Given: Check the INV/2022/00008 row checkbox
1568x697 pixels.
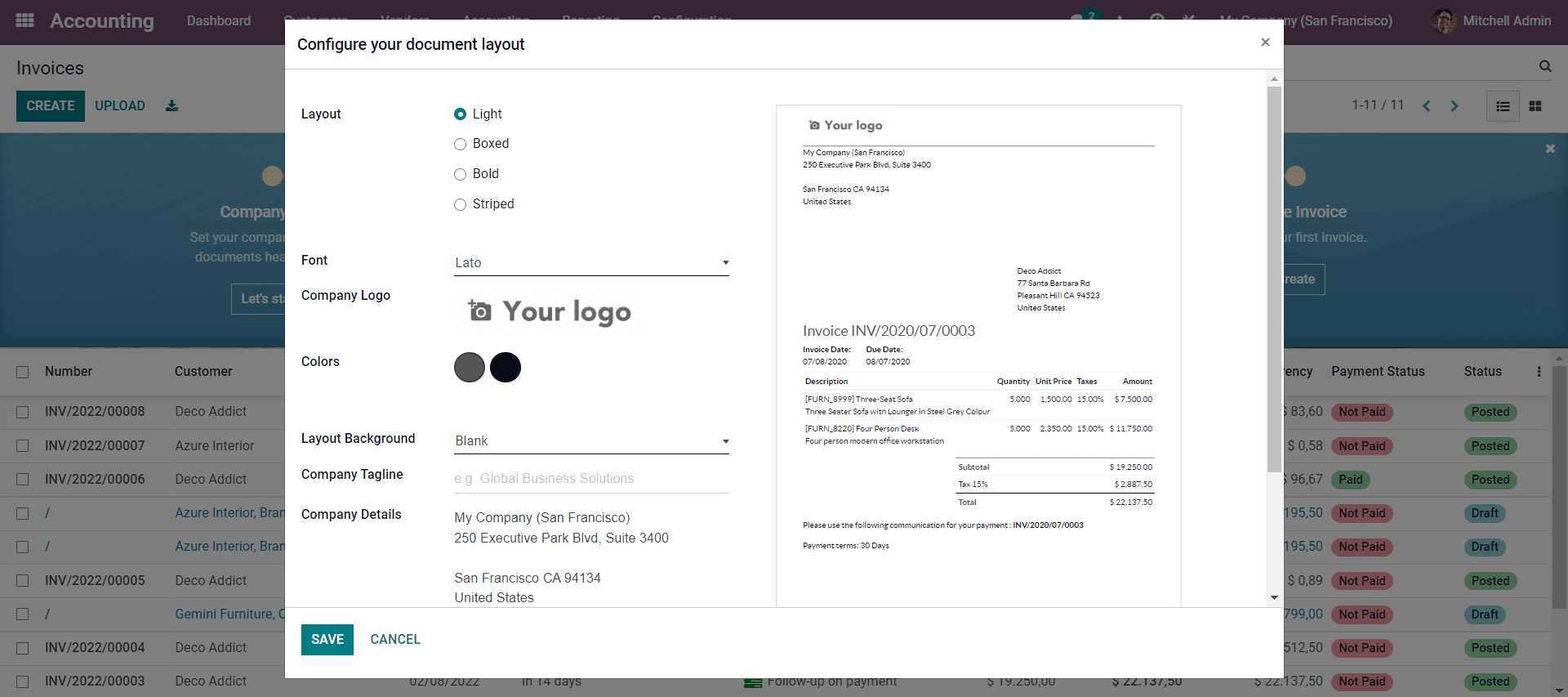Looking at the screenshot, I should 23,412.
